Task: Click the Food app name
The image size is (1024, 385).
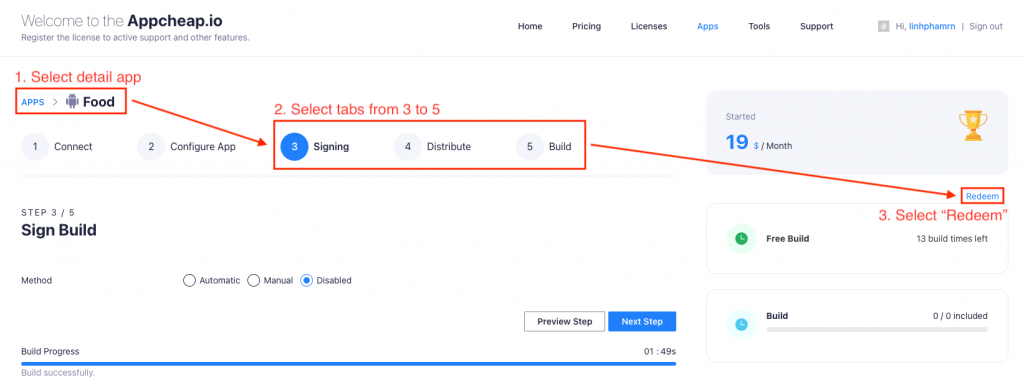Action: (x=99, y=102)
